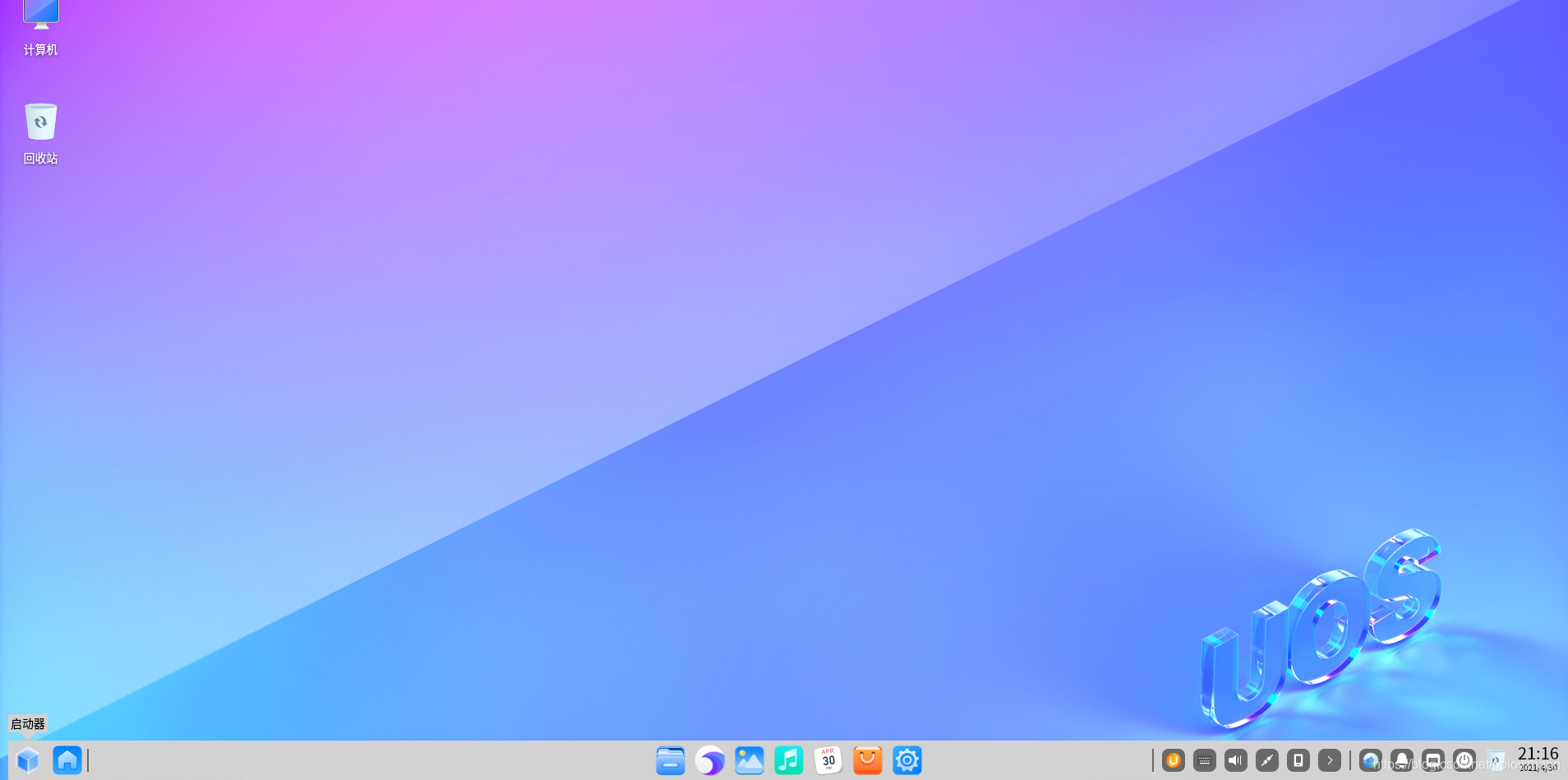Click the phone device tray icon

pyautogui.click(x=1298, y=760)
